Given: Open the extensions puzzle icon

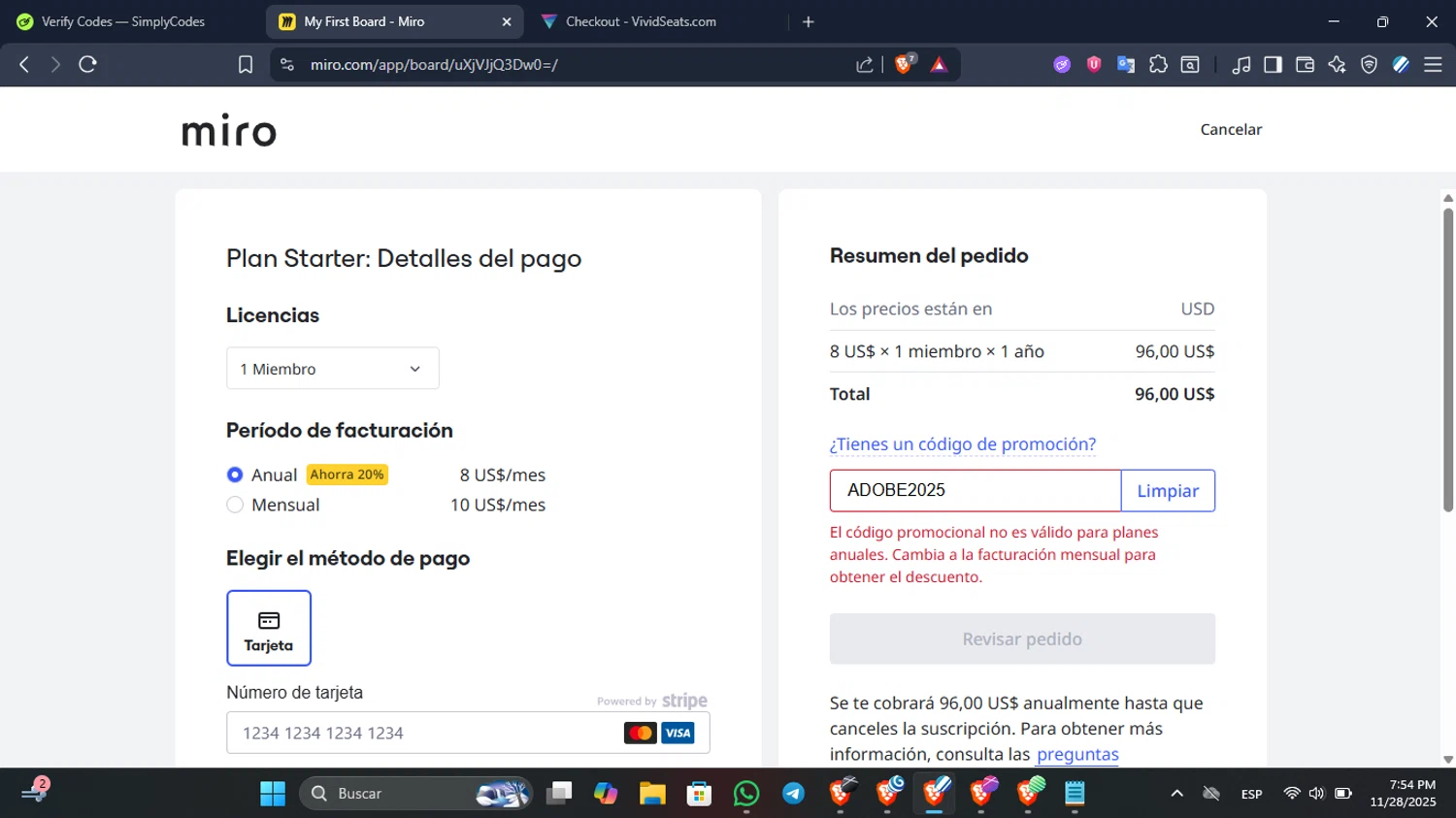Looking at the screenshot, I should [x=1158, y=64].
